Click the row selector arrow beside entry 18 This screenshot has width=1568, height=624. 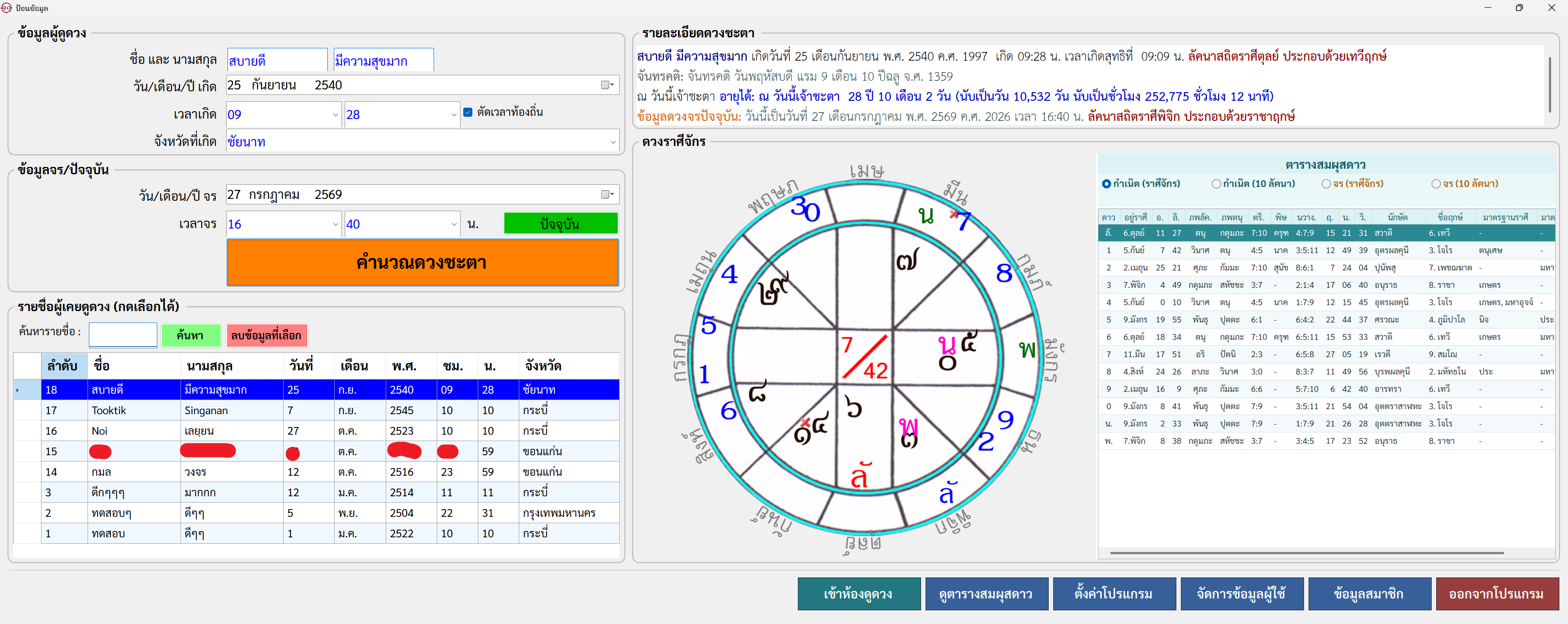click(18, 390)
